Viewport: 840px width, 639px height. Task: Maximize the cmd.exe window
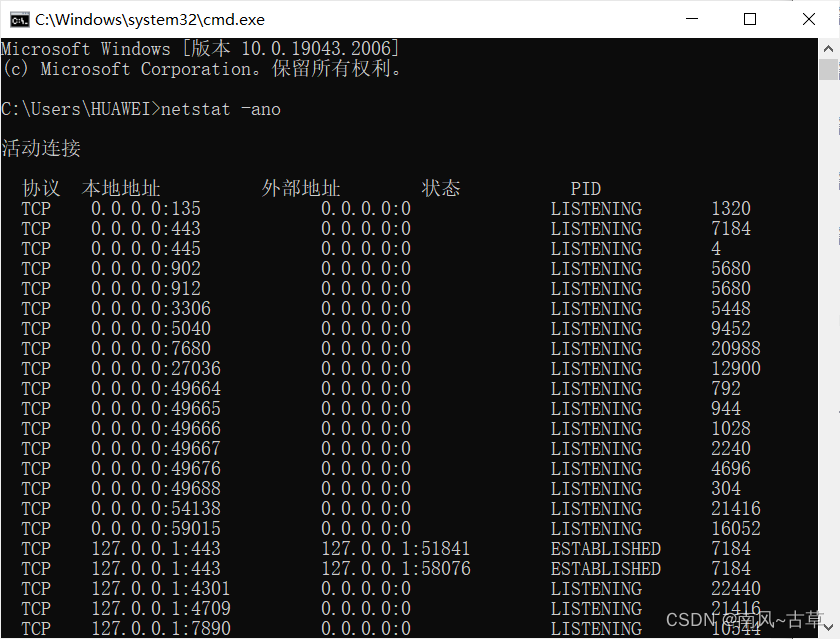point(750,19)
